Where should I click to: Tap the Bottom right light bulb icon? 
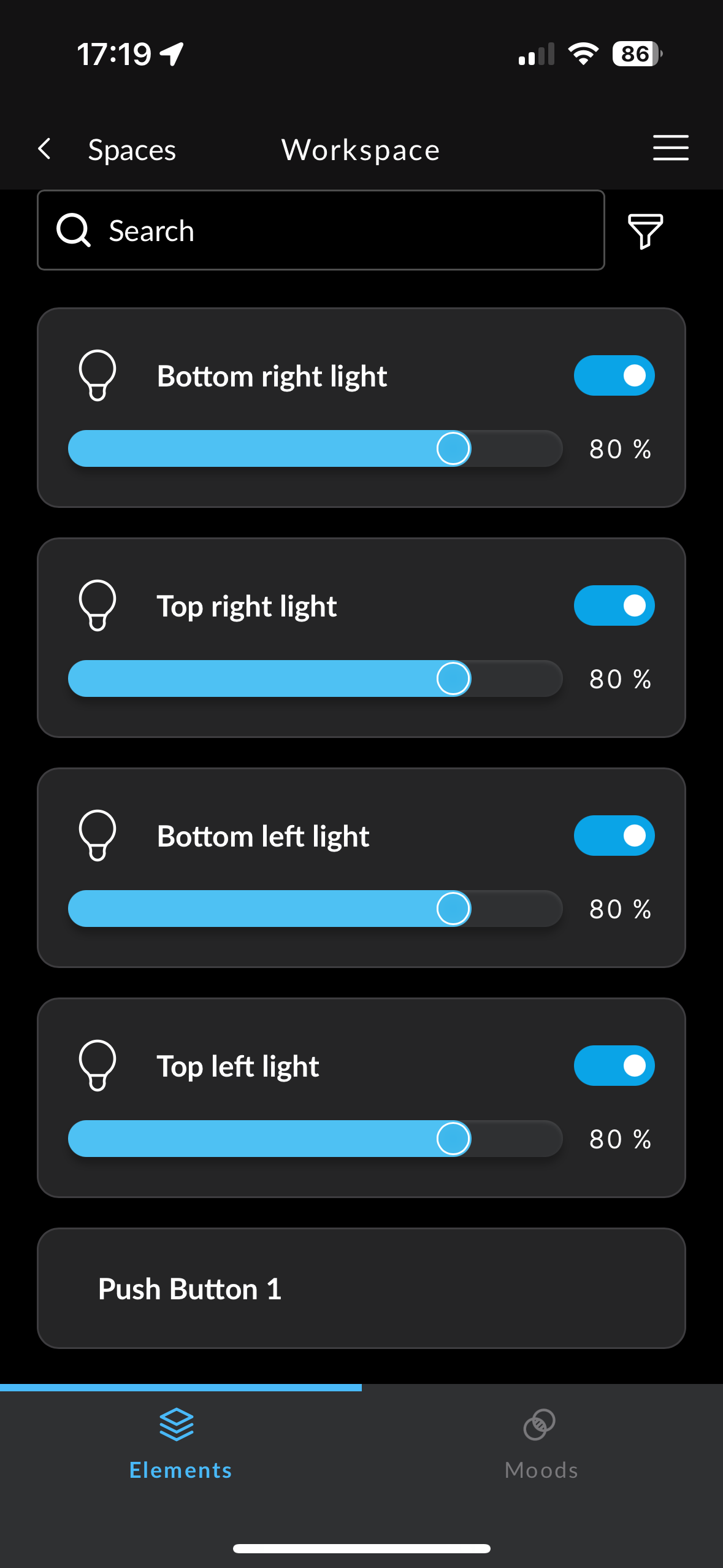point(98,375)
